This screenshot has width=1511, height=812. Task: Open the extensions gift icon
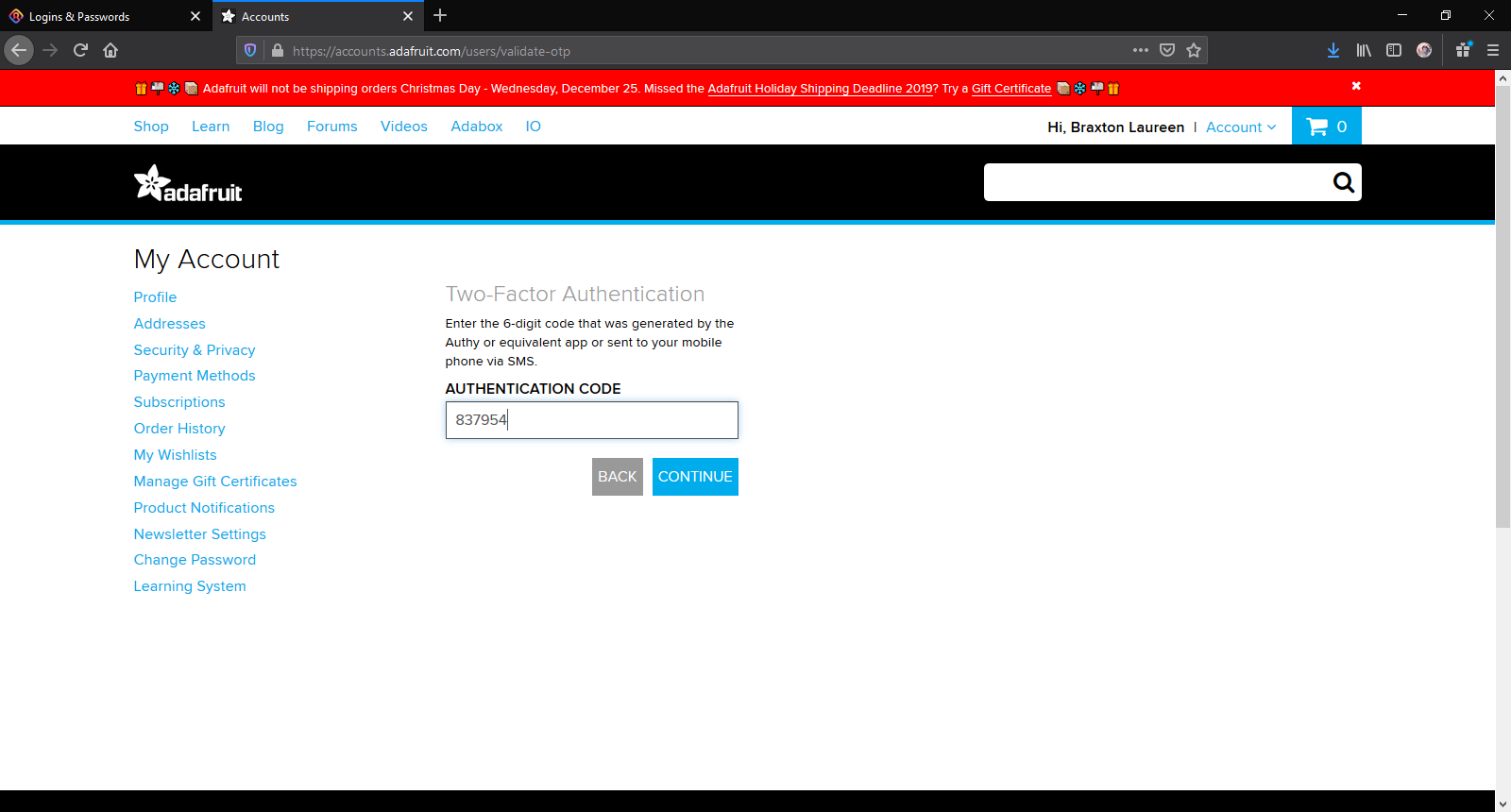pos(1463,50)
